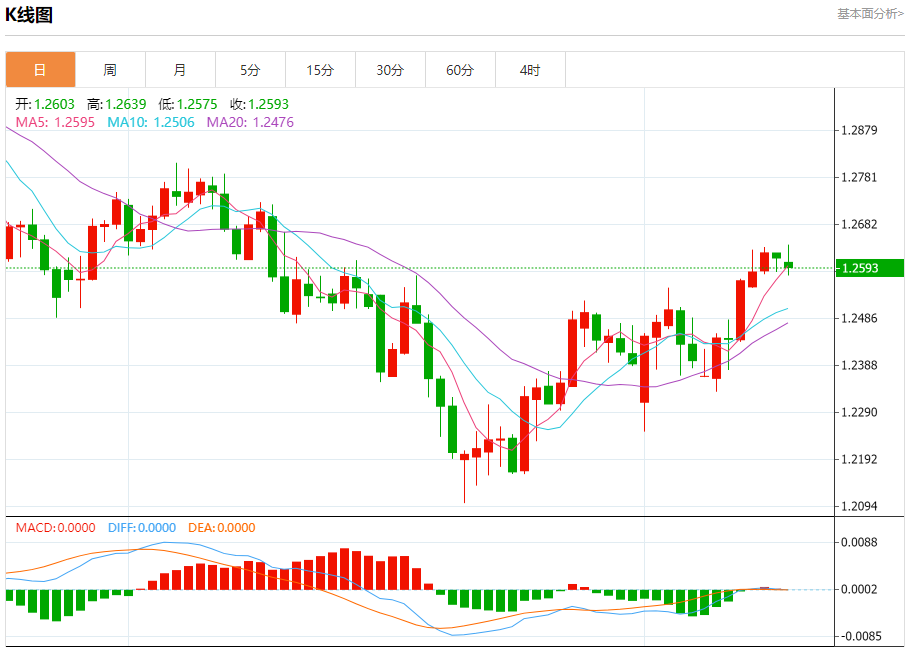Viewport: 910px width, 647px height.
Task: Open the 月 monthly chart tab
Action: click(180, 70)
